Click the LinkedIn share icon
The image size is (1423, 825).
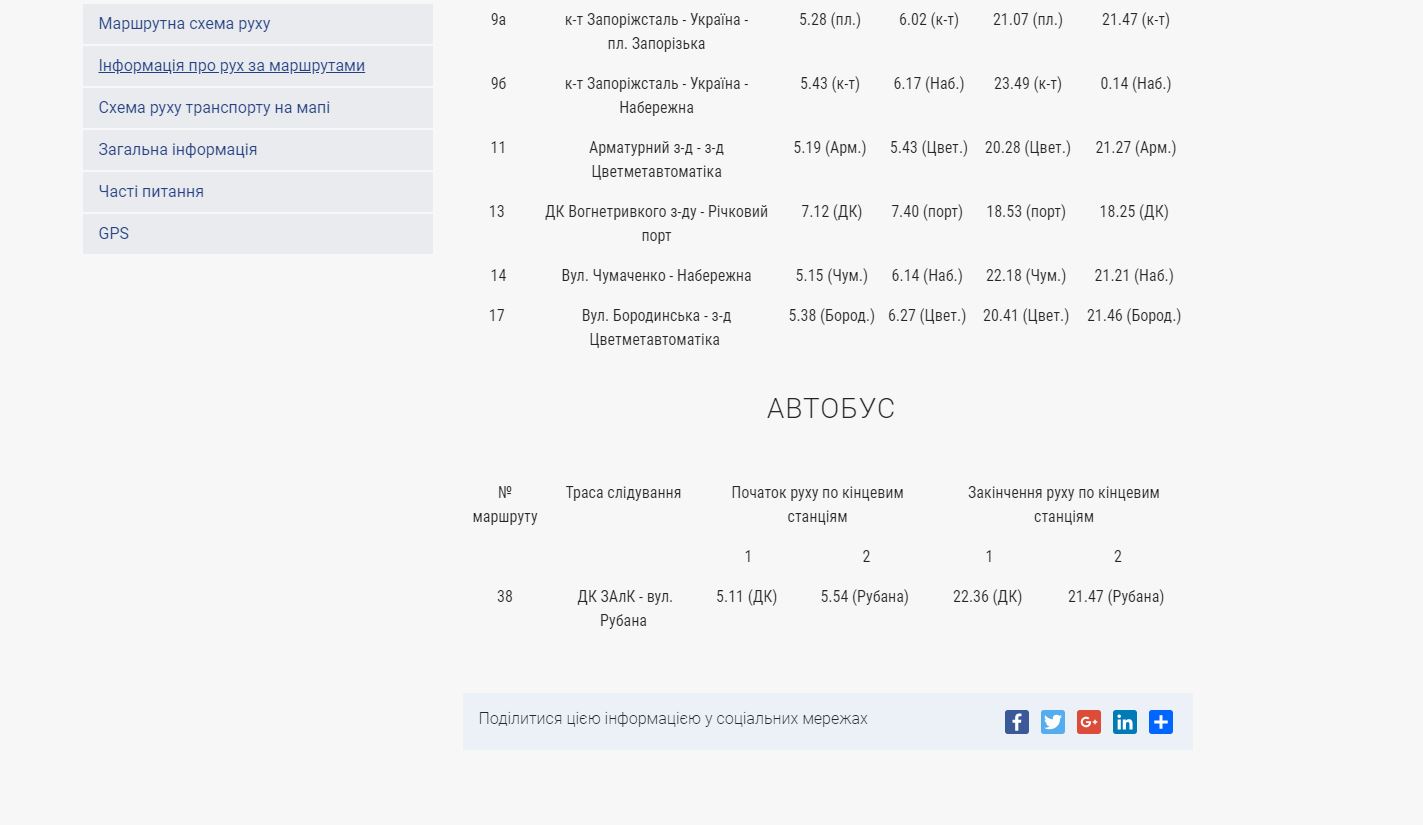[1124, 722]
